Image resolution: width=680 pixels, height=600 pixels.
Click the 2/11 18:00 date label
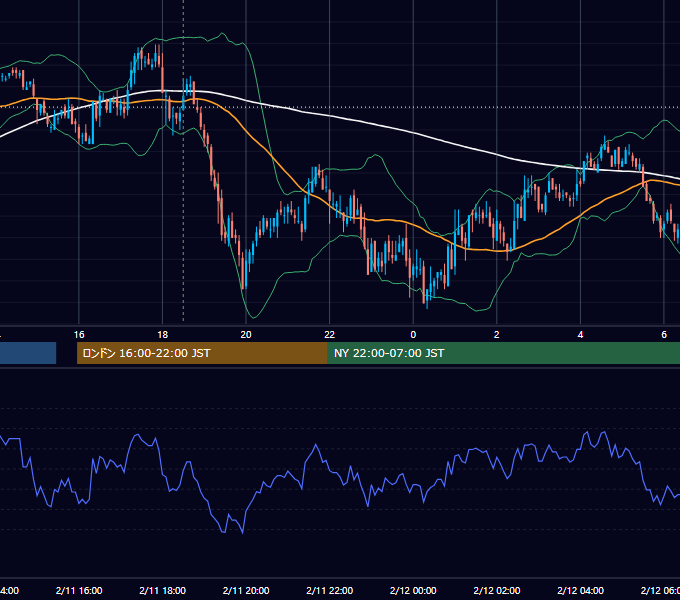coord(163,590)
